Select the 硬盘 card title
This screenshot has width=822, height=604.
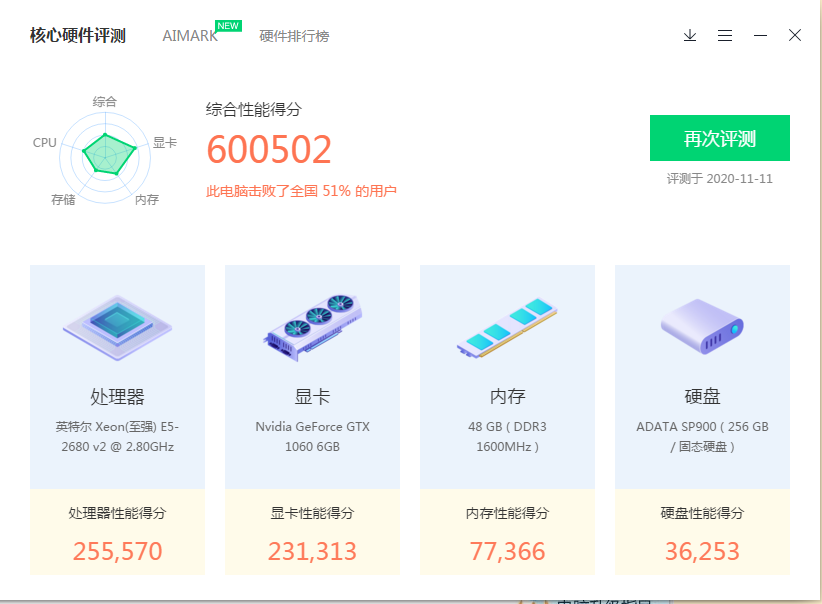pos(702,396)
